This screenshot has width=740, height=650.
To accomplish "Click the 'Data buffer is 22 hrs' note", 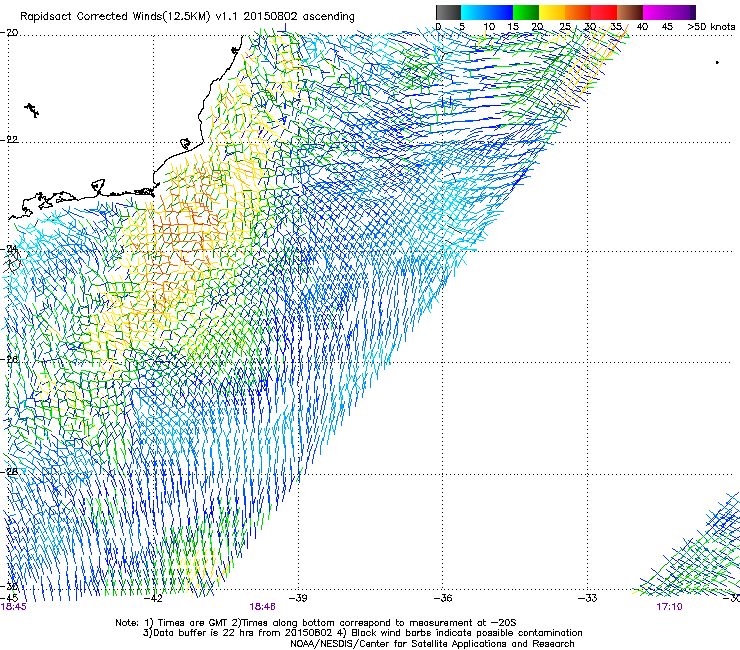I will [362, 633].
